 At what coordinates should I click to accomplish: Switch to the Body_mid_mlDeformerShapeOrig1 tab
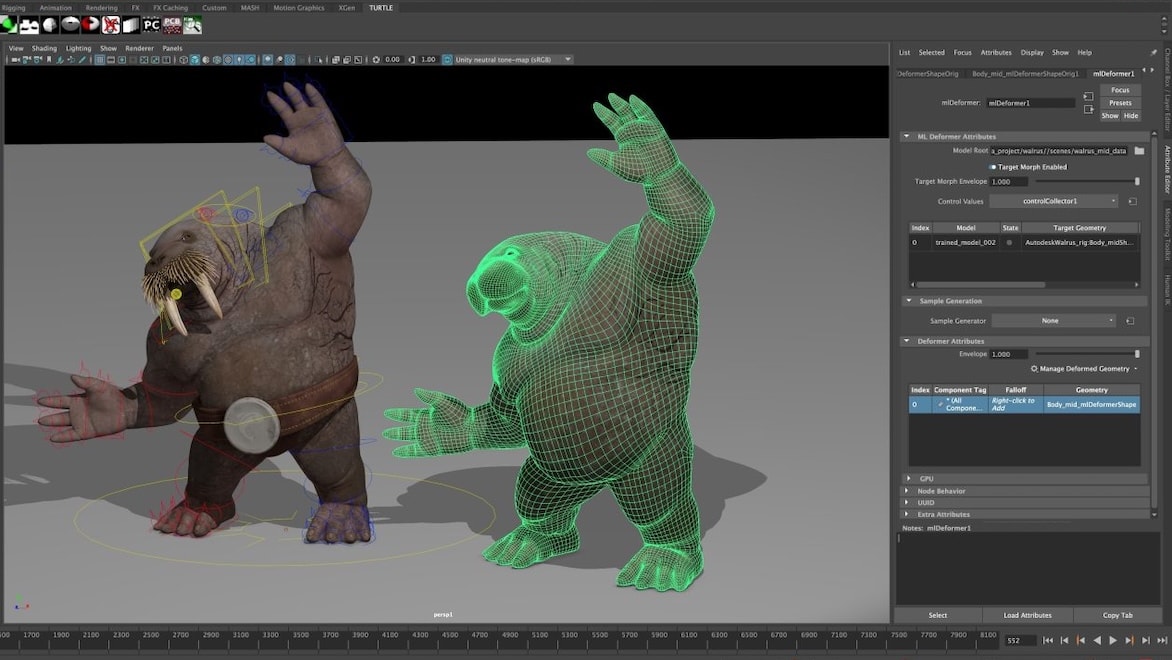click(x=1025, y=73)
